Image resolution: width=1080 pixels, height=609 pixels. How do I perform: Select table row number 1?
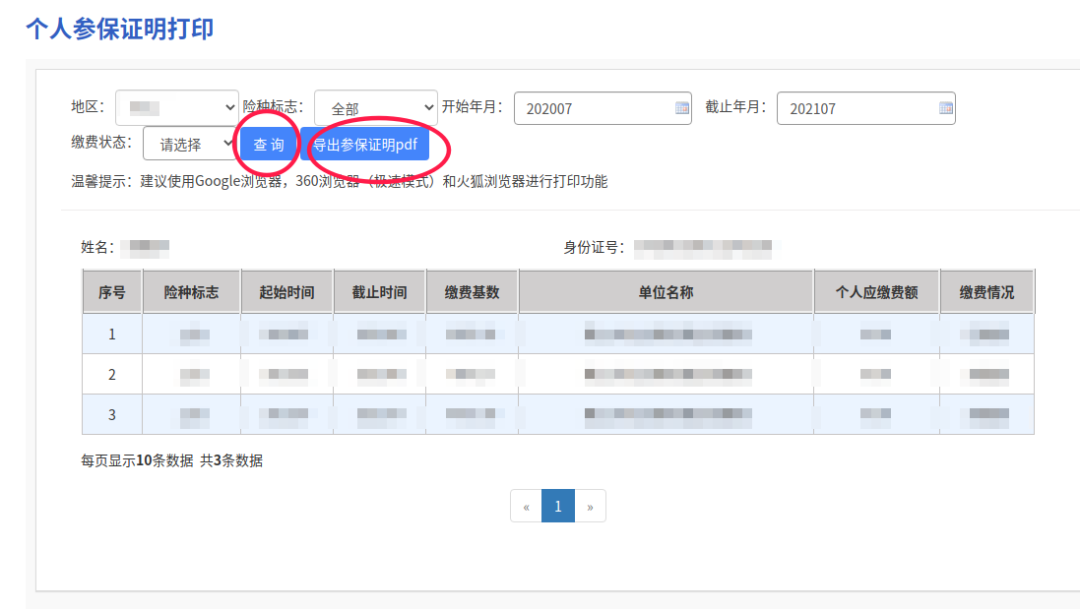(x=558, y=334)
